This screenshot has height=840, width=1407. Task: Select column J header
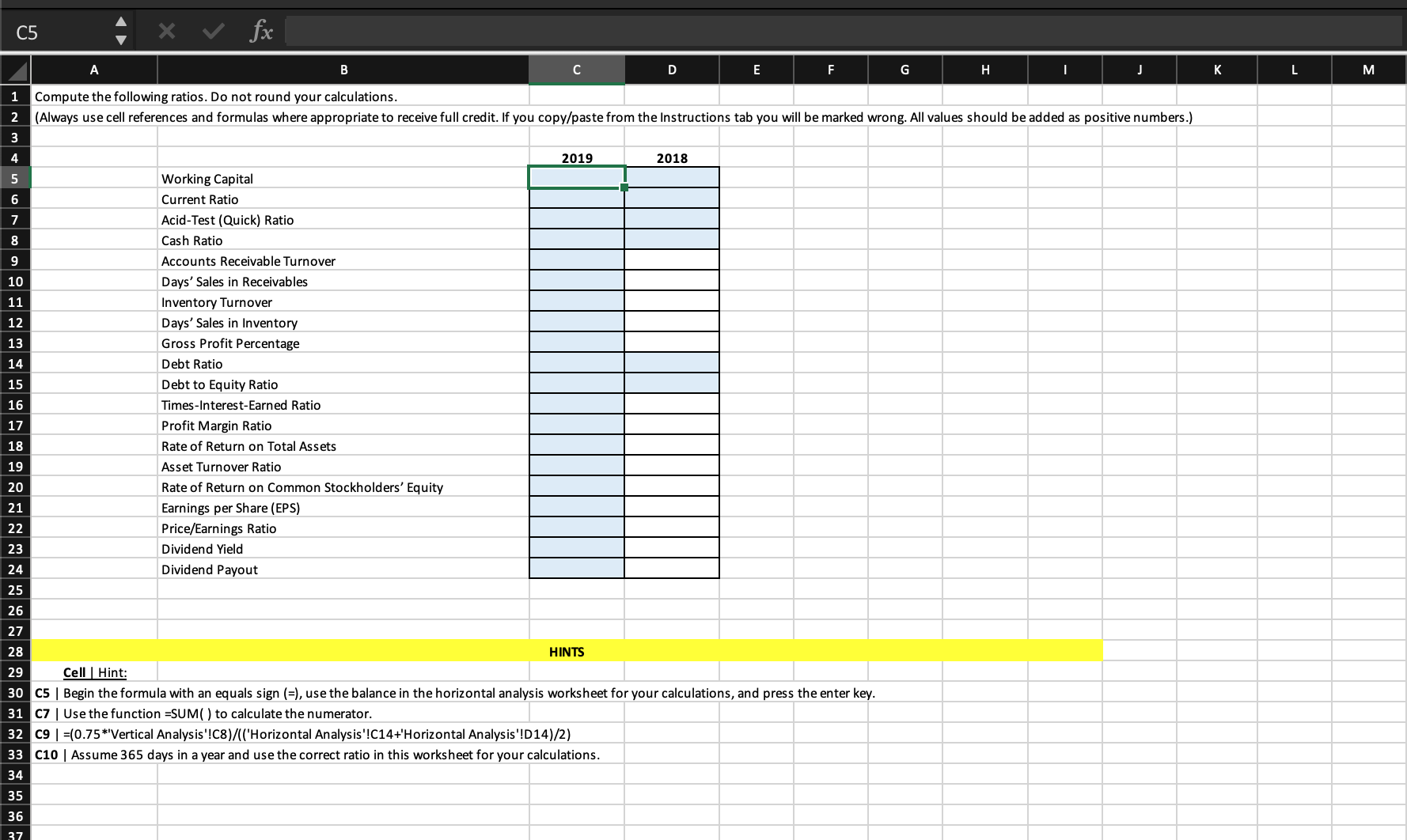click(x=1140, y=70)
